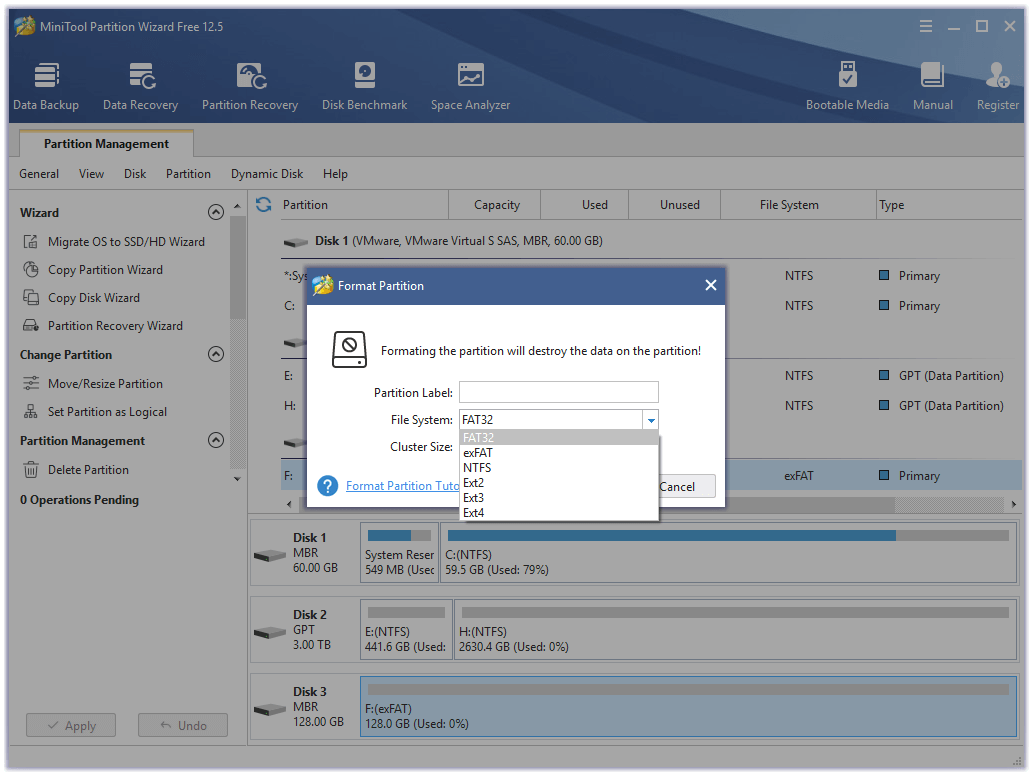Click Set Partition as Logical
This screenshot has width=1033, height=775.
[107, 412]
